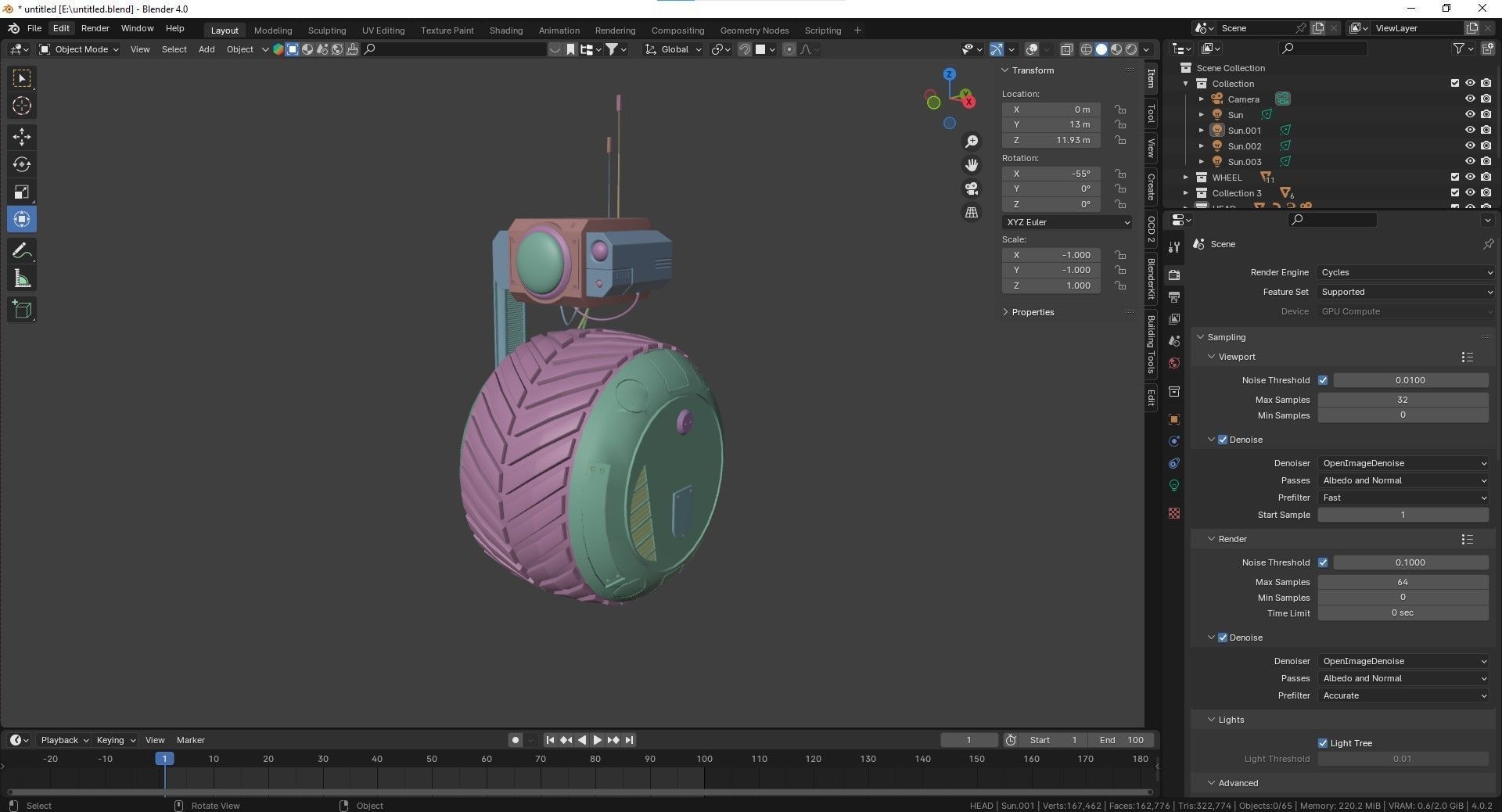Click the Location Z value field

1051,140
